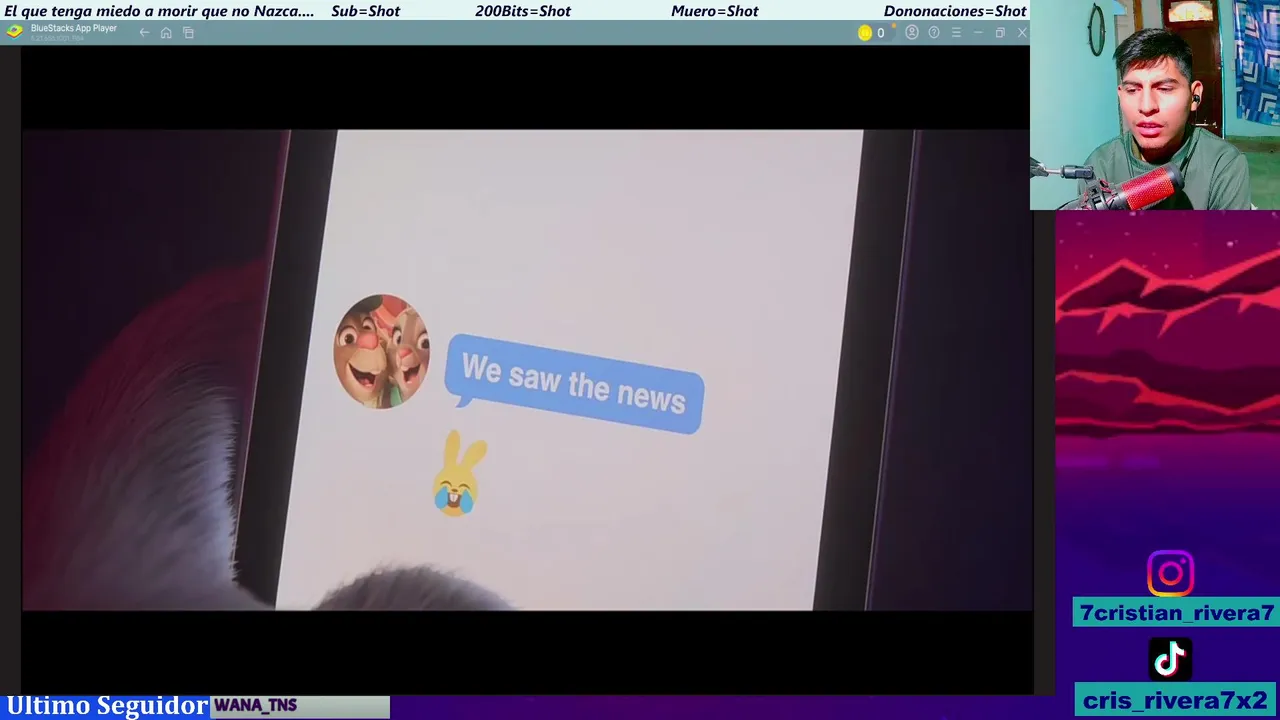
Task: Click the '200Bits=Shot' banner text
Action: [x=523, y=11]
